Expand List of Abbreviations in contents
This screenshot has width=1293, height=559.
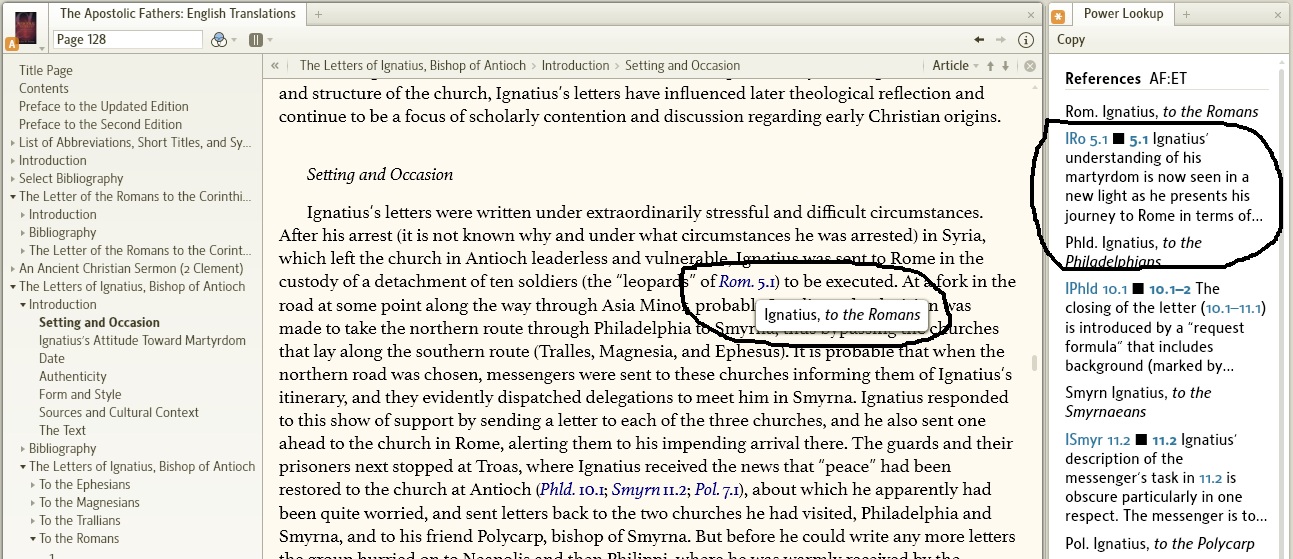click(13, 143)
